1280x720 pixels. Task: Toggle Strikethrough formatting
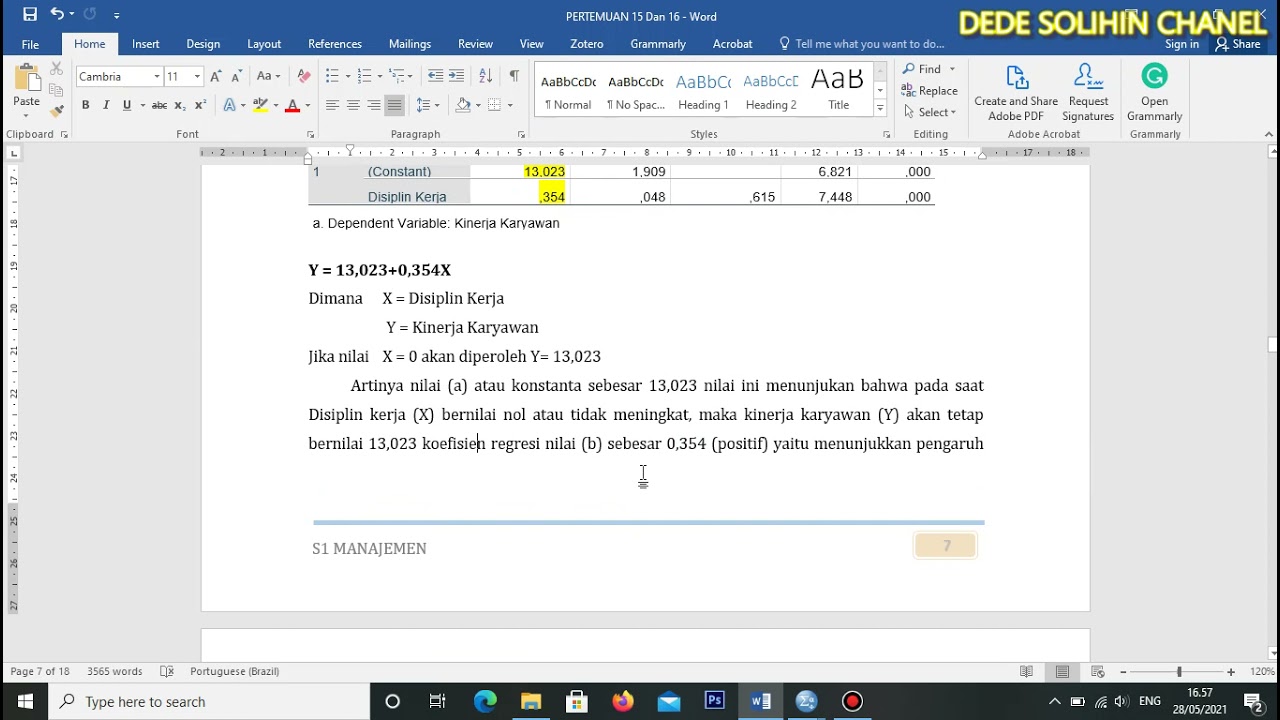159,105
